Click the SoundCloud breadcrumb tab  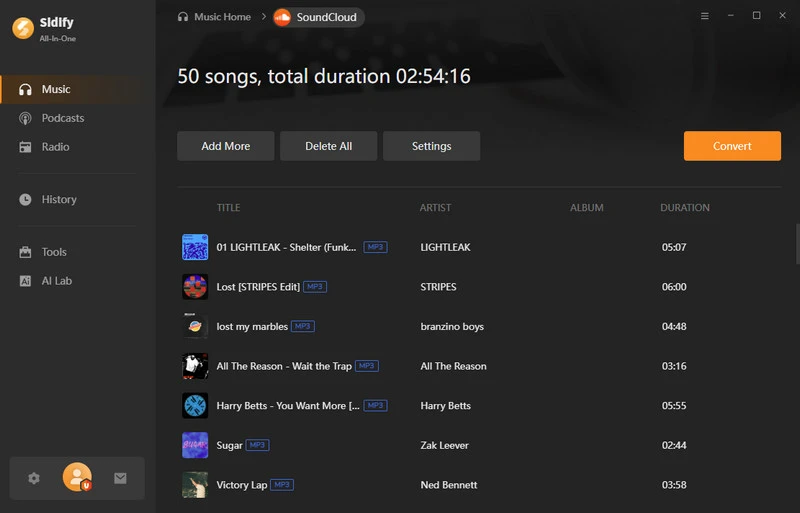click(318, 17)
